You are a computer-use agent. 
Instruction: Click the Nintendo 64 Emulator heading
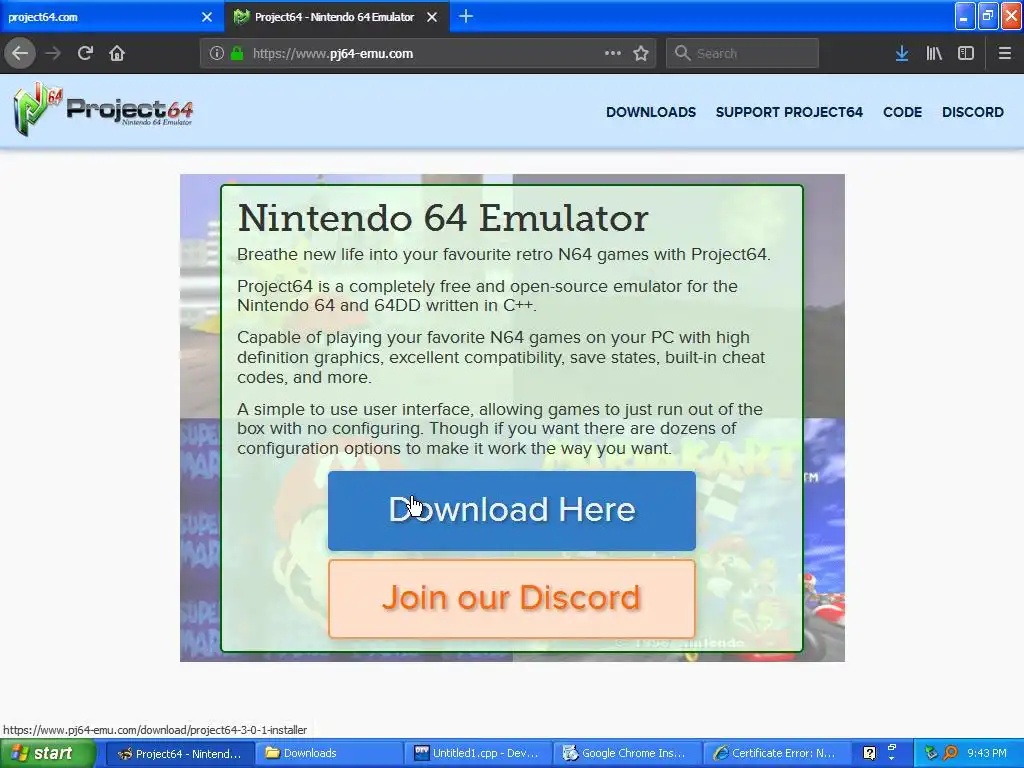pos(443,218)
